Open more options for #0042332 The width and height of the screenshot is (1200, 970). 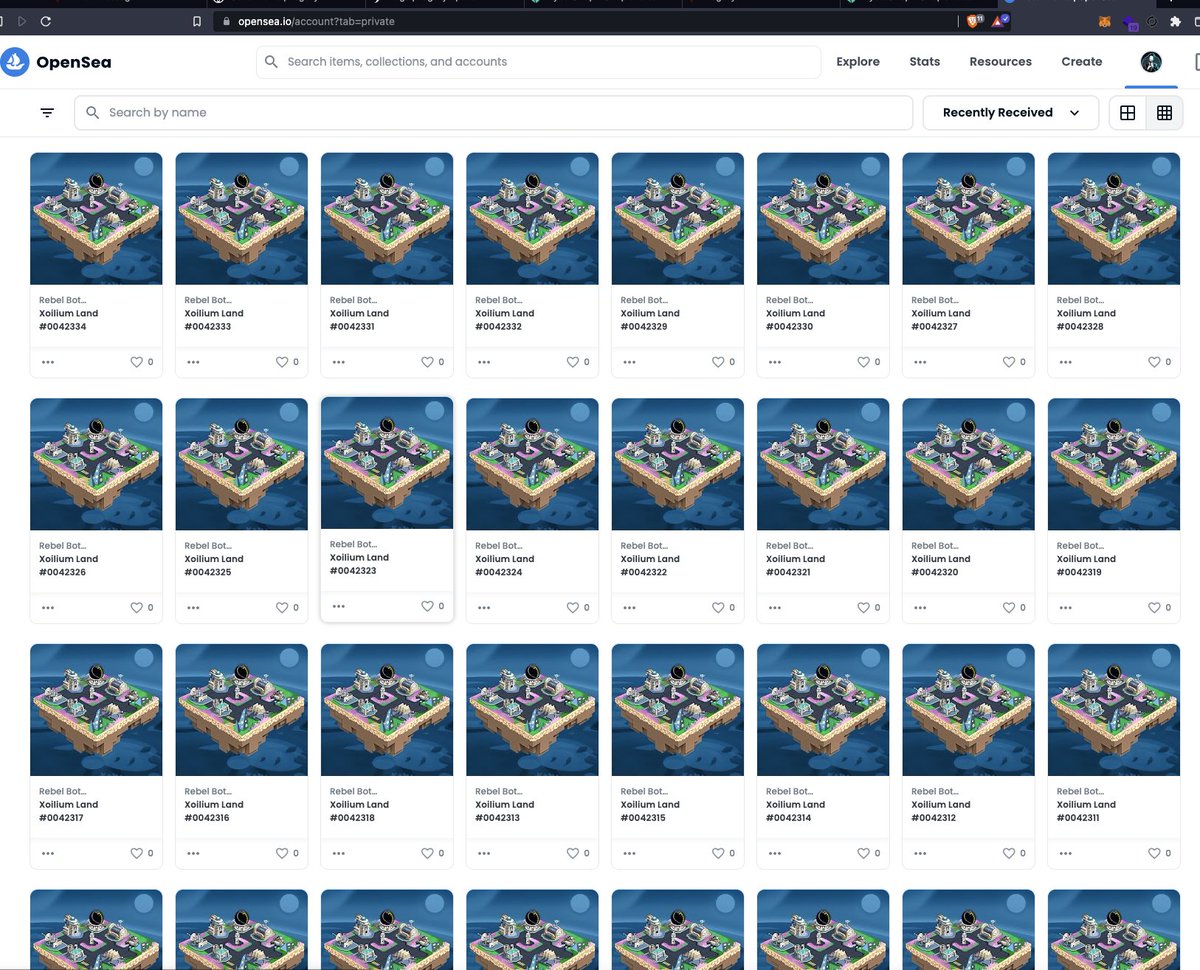484,362
